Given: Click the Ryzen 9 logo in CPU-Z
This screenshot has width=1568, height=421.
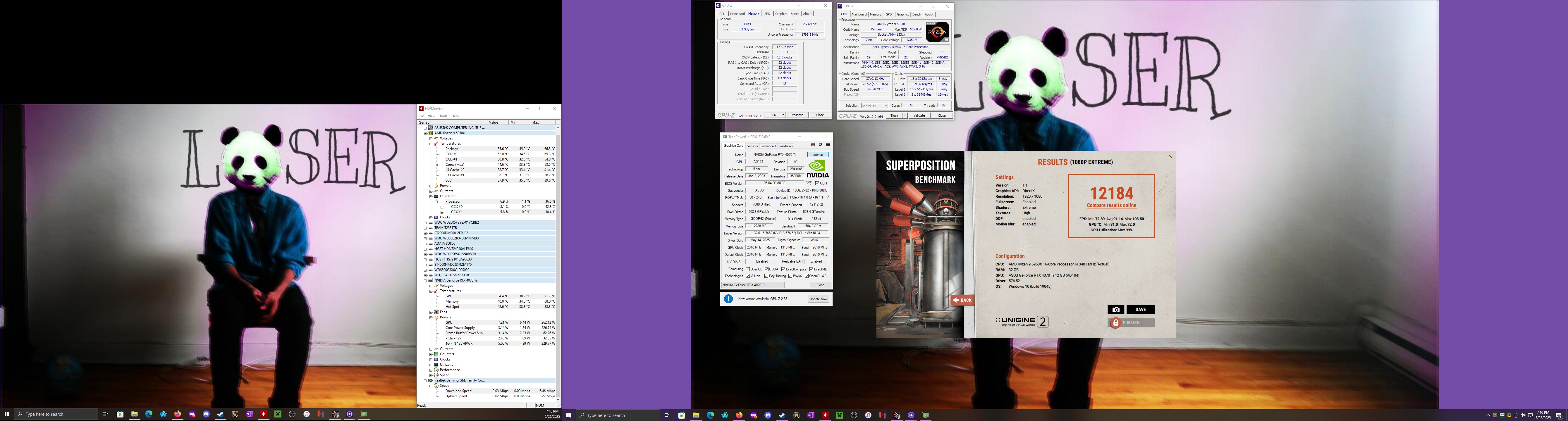Looking at the screenshot, I should tap(937, 32).
